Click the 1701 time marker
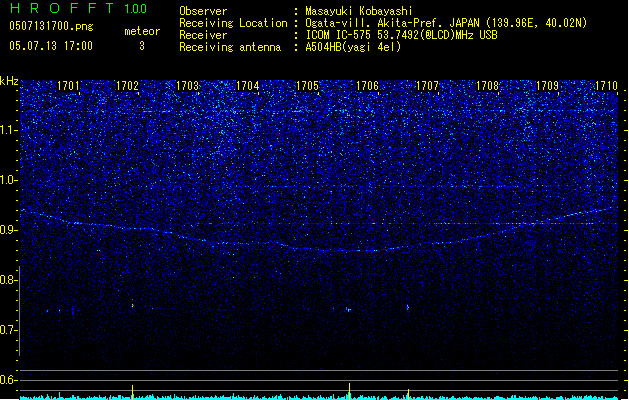 pyautogui.click(x=68, y=86)
